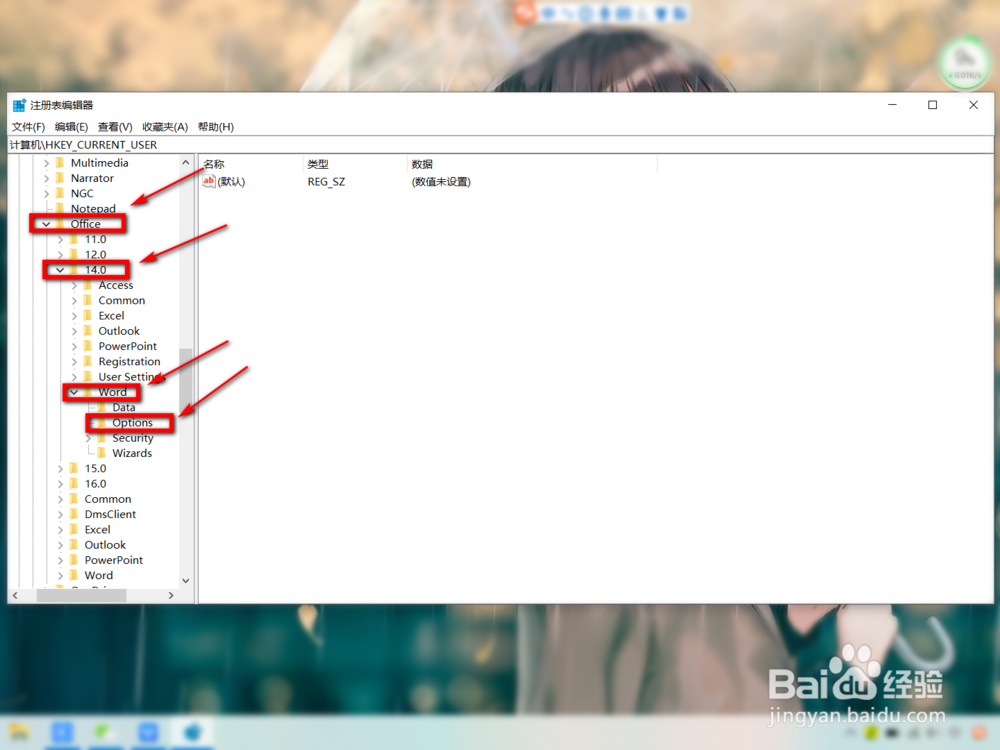
Task: Open the 收藏夹(A) menu
Action: pyautogui.click(x=164, y=126)
